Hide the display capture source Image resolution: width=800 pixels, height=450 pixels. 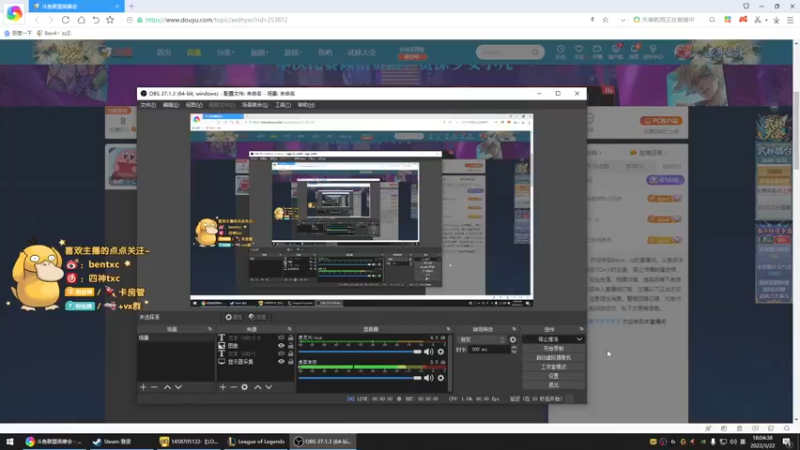pyautogui.click(x=281, y=362)
